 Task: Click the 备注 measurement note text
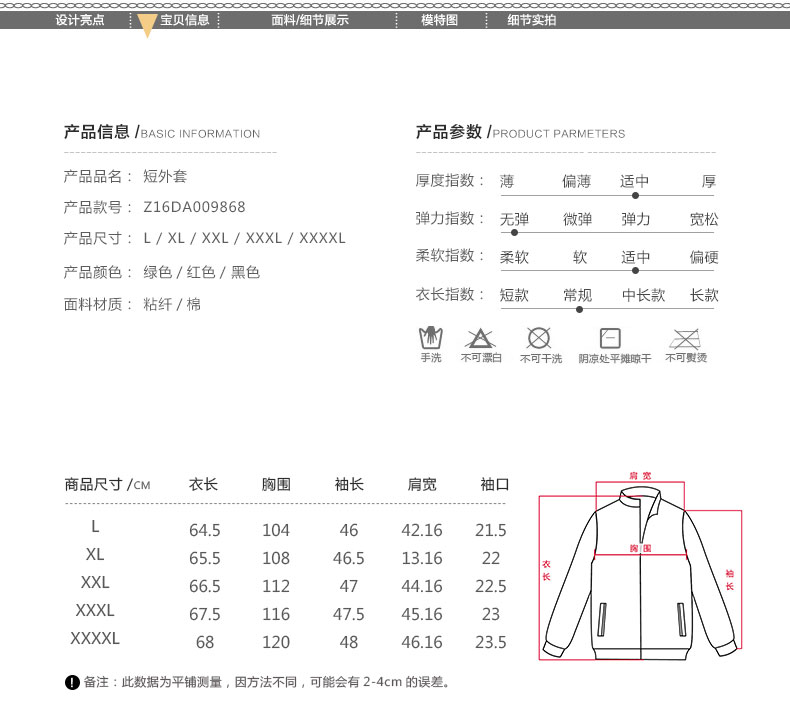click(266, 682)
